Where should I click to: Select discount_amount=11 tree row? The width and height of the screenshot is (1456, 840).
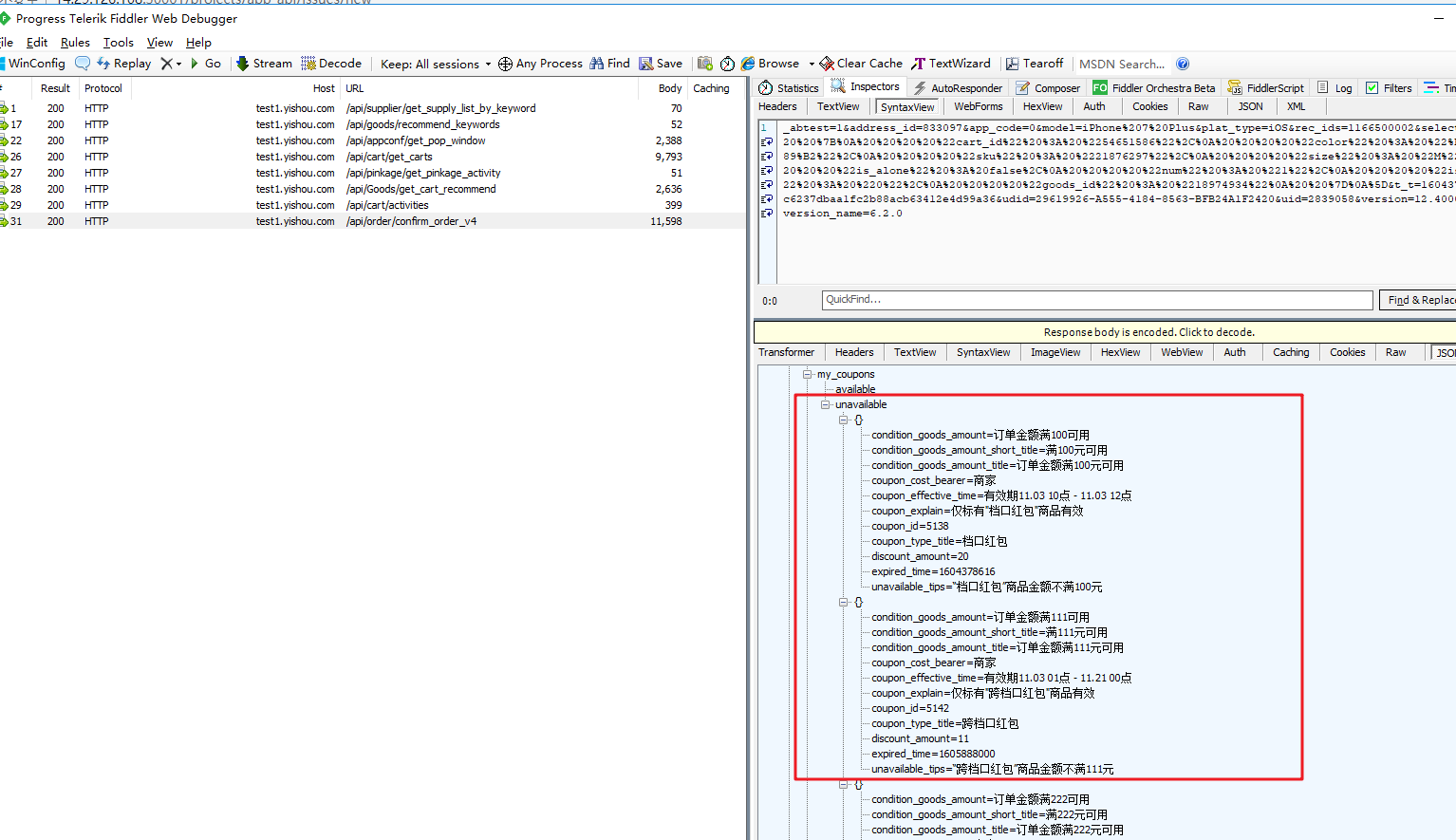point(920,738)
